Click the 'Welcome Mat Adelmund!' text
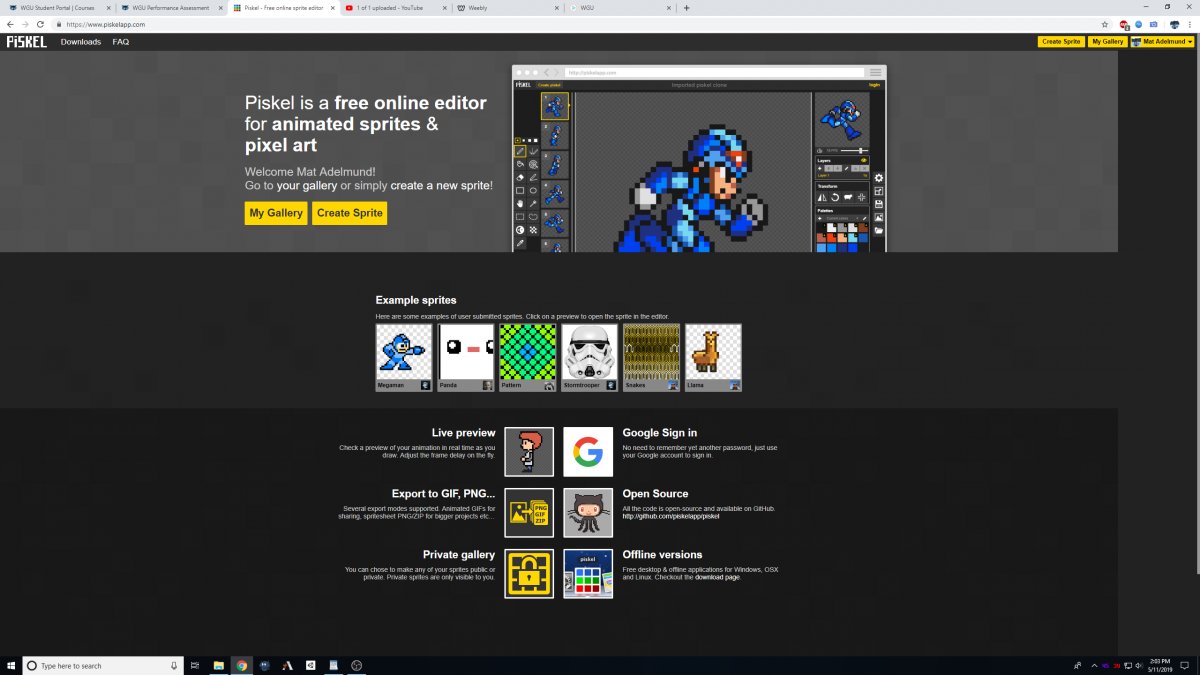The width and height of the screenshot is (1200, 675). (309, 172)
